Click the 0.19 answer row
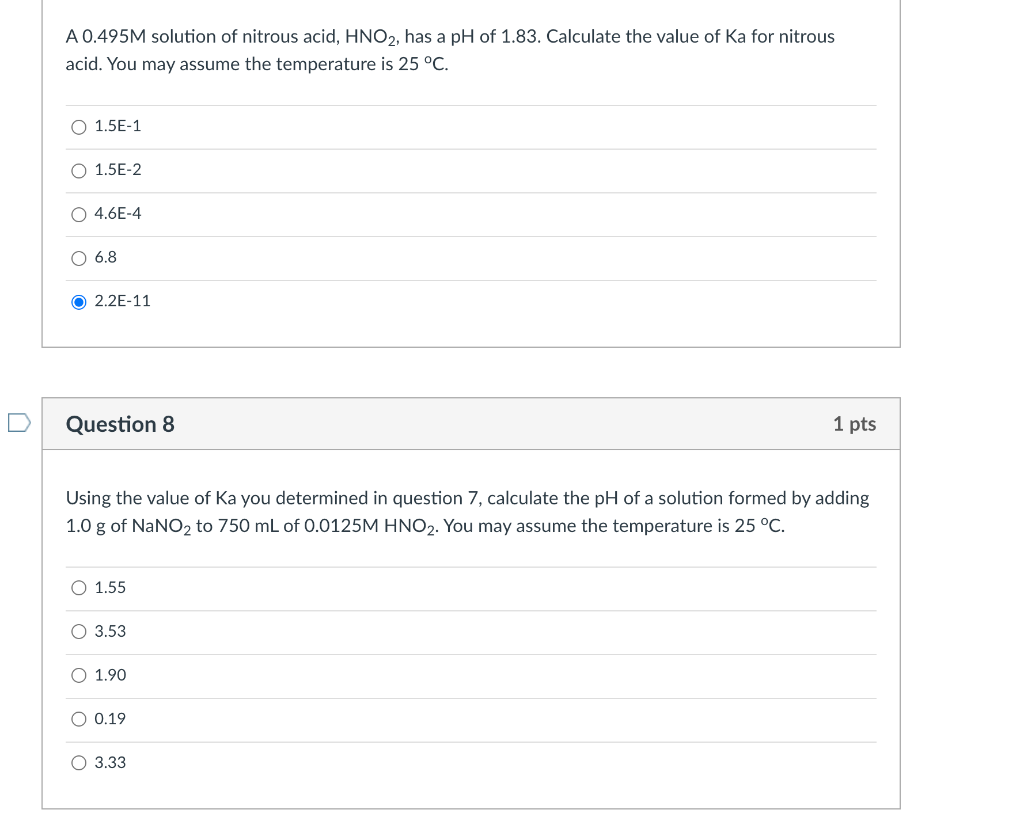Image resolution: width=1024 pixels, height=821 pixels. [x=400, y=719]
